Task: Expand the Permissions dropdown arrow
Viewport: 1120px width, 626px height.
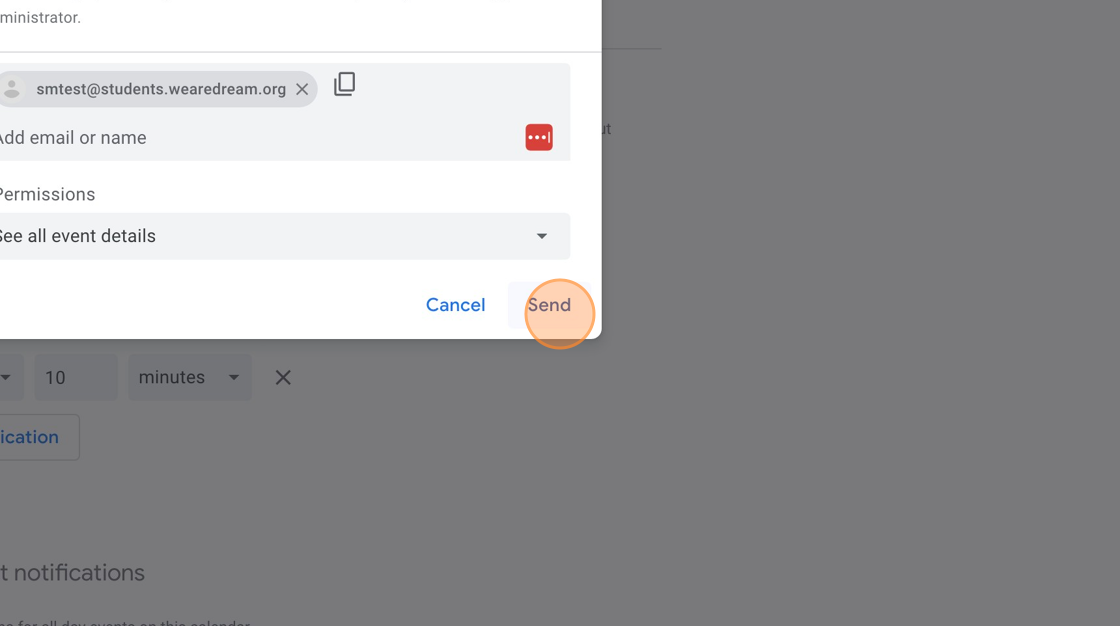Action: click(x=541, y=236)
